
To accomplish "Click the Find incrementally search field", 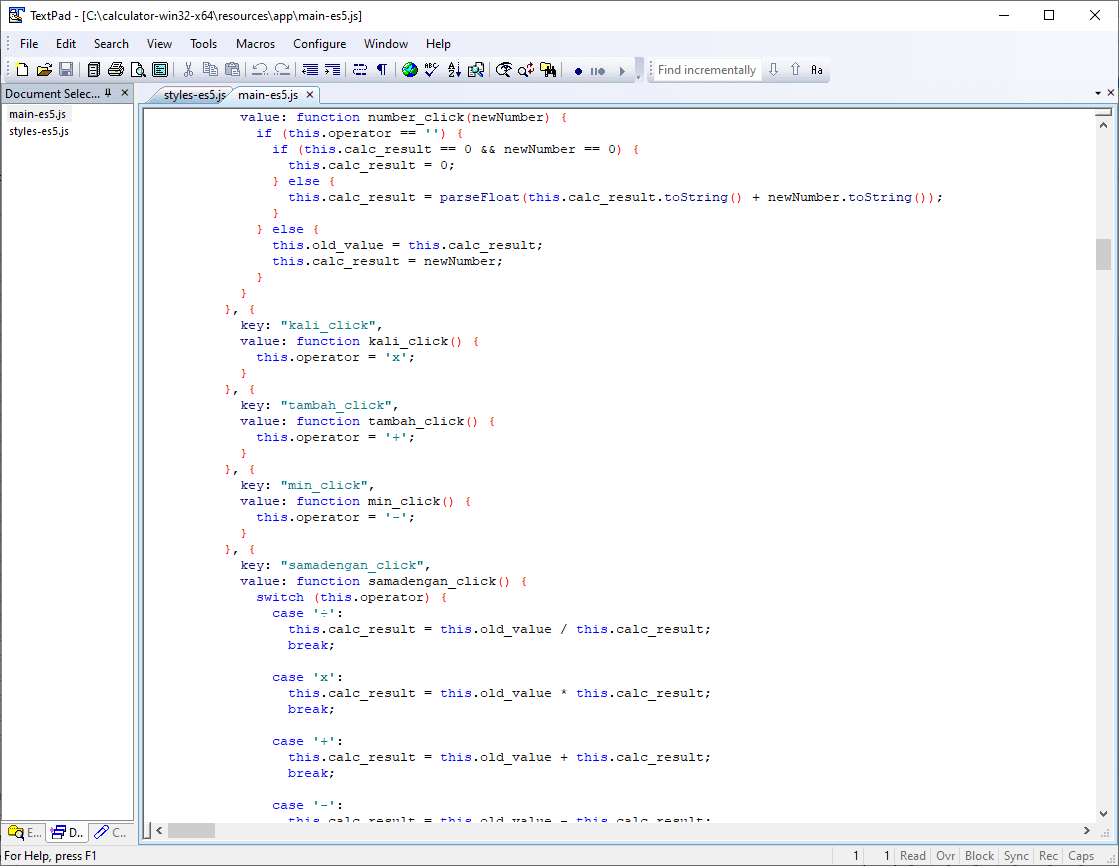I will [x=707, y=70].
